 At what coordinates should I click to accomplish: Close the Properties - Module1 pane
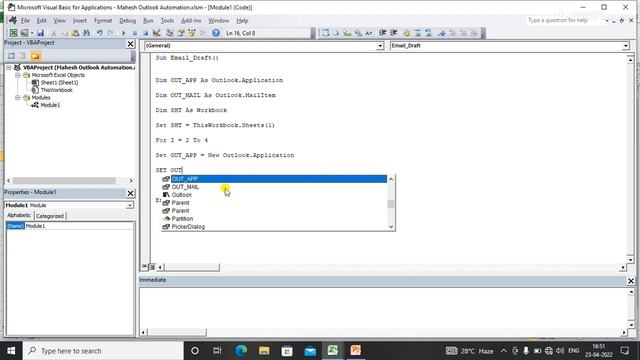click(x=131, y=193)
